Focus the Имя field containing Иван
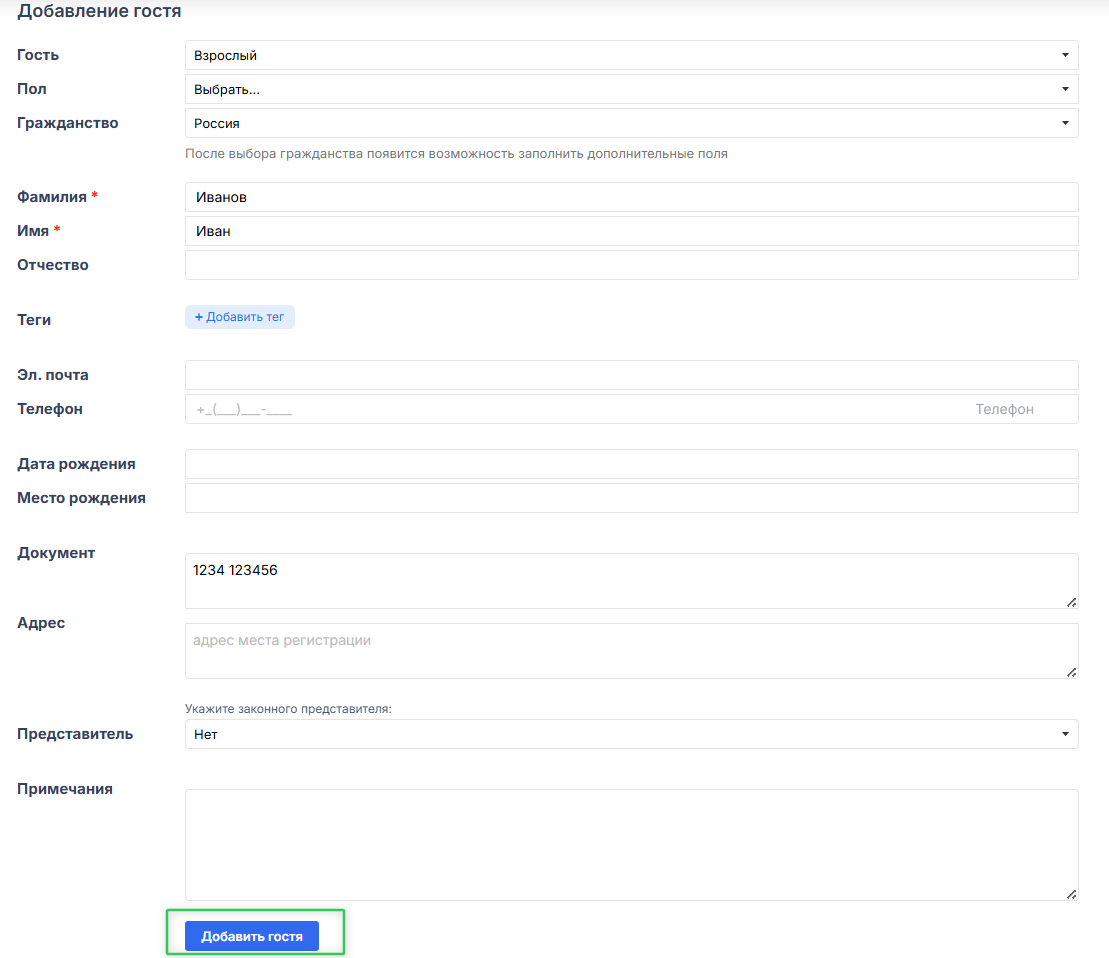 [x=631, y=231]
